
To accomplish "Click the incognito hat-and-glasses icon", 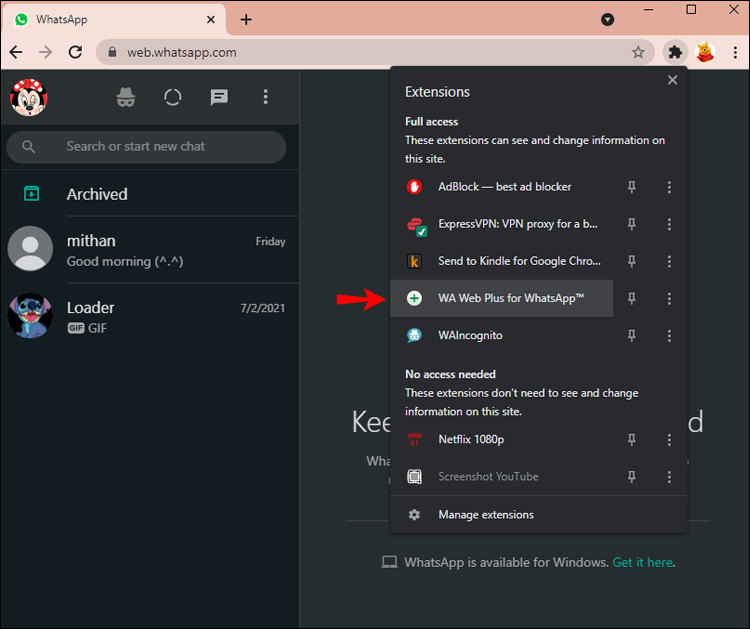I will point(125,97).
